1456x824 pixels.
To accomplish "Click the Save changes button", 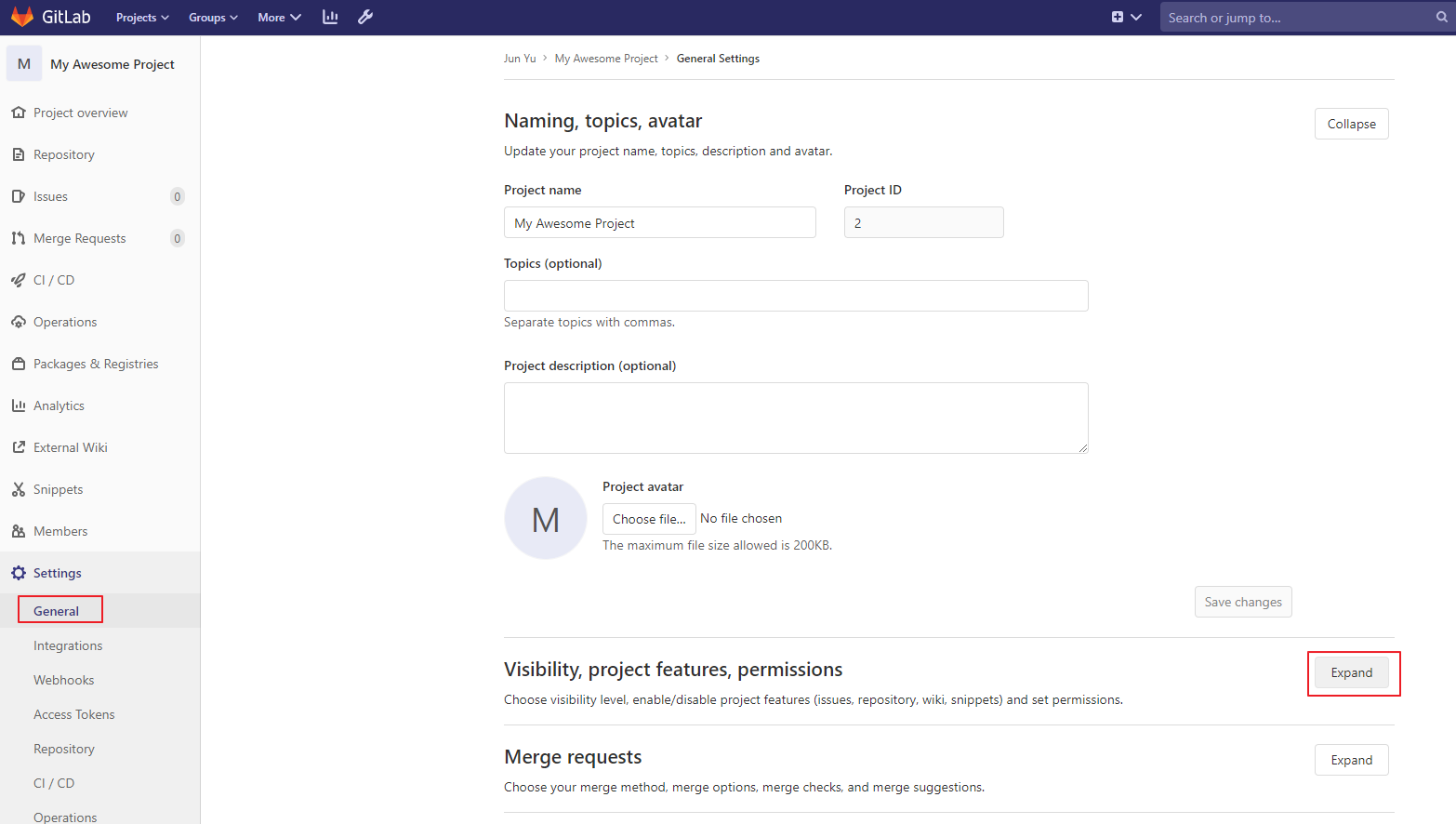I will tap(1243, 602).
